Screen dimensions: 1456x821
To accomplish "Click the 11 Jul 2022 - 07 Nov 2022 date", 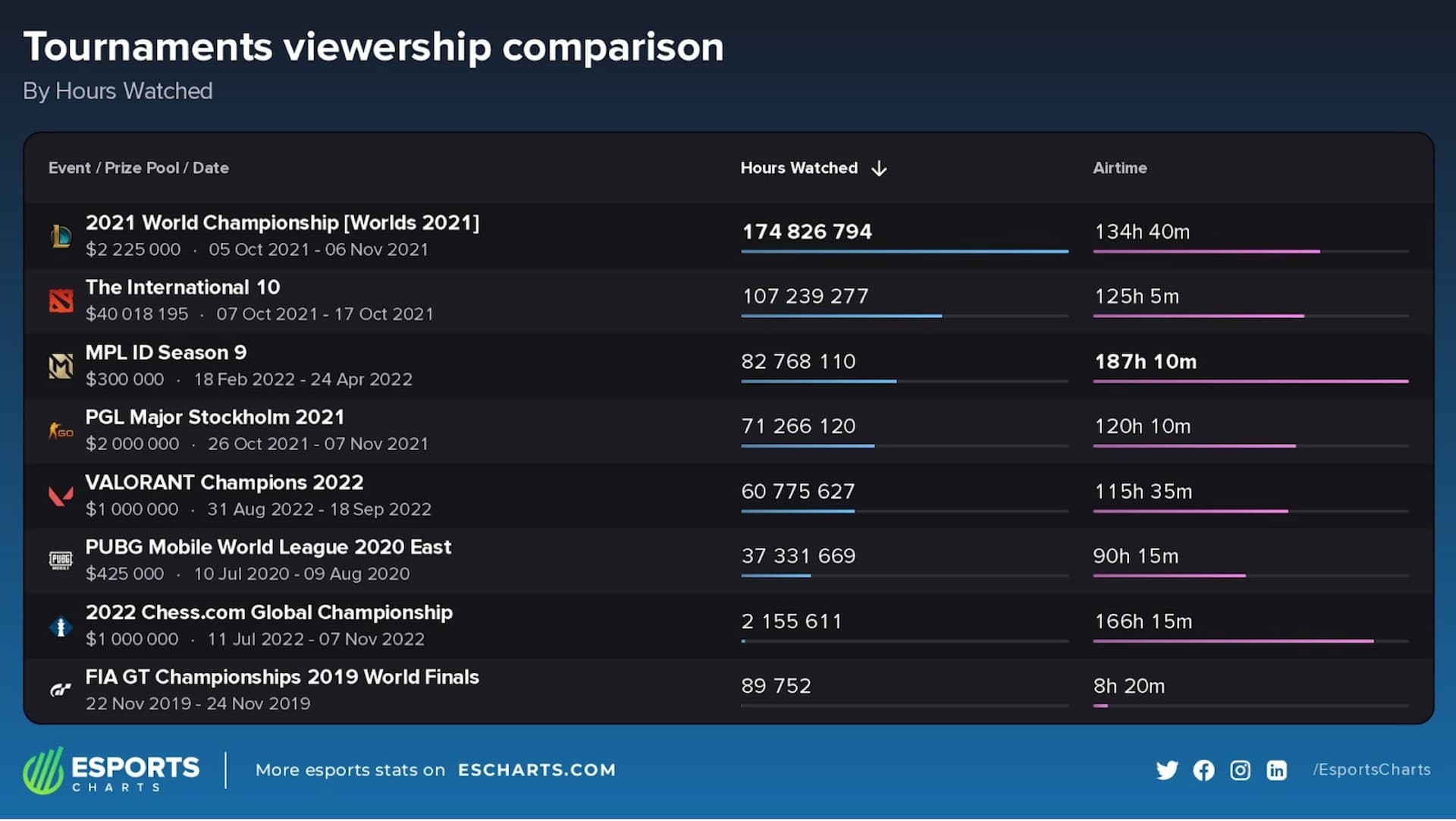I will pyautogui.click(x=316, y=639).
